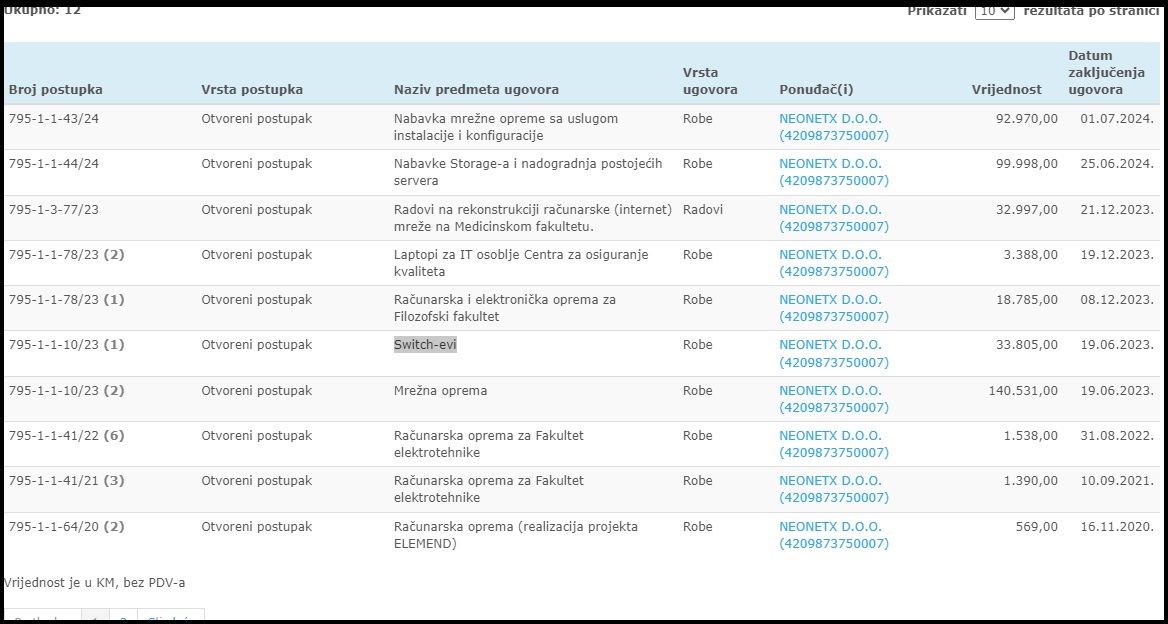1168x624 pixels.
Task: Select procedure number 795-1-3-77/23
Action: point(54,210)
